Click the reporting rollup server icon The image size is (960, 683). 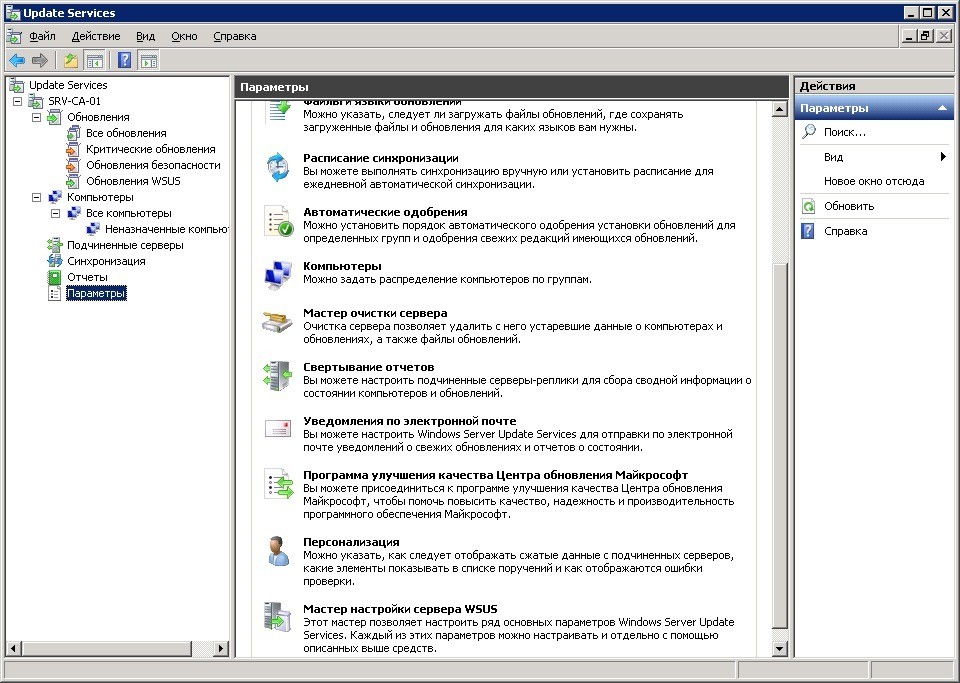coord(277,375)
